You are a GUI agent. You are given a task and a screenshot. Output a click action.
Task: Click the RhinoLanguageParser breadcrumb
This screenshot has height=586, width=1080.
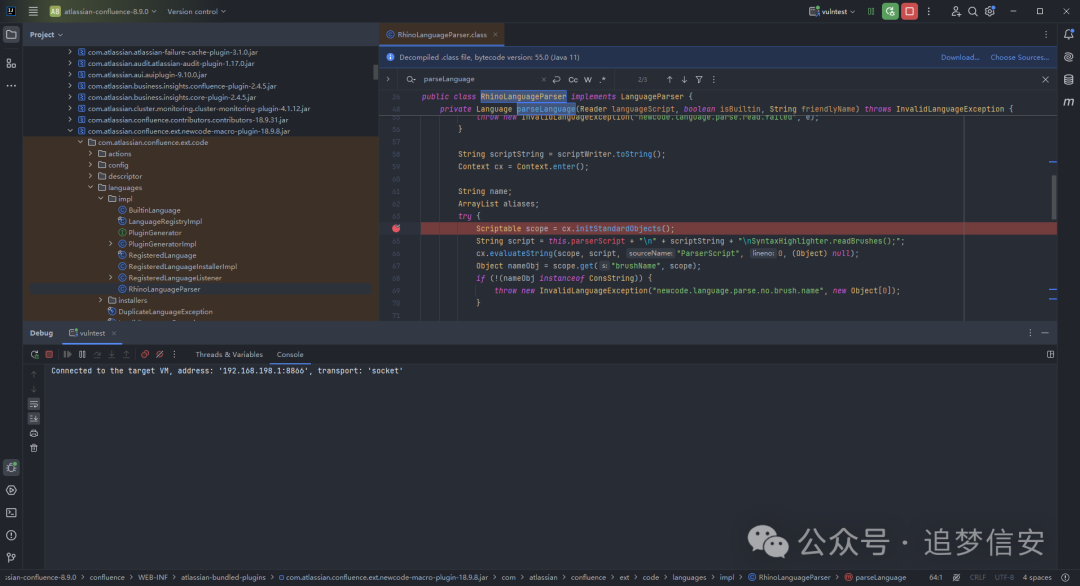[x=789, y=578]
